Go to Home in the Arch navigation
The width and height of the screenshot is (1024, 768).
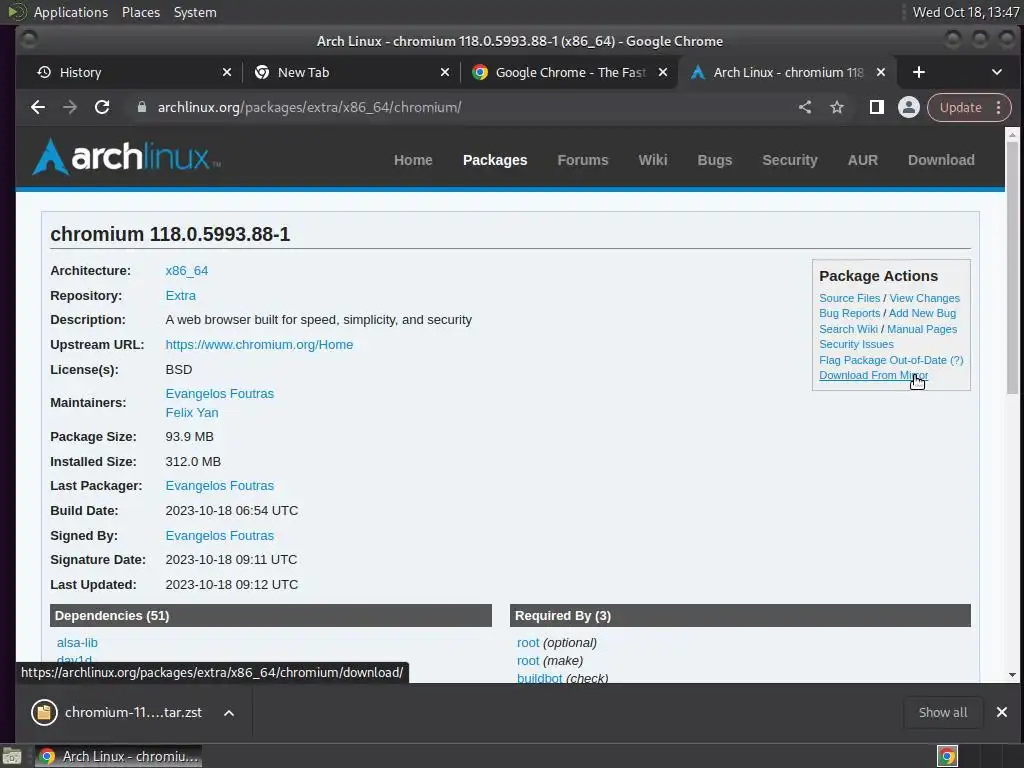(x=413, y=160)
